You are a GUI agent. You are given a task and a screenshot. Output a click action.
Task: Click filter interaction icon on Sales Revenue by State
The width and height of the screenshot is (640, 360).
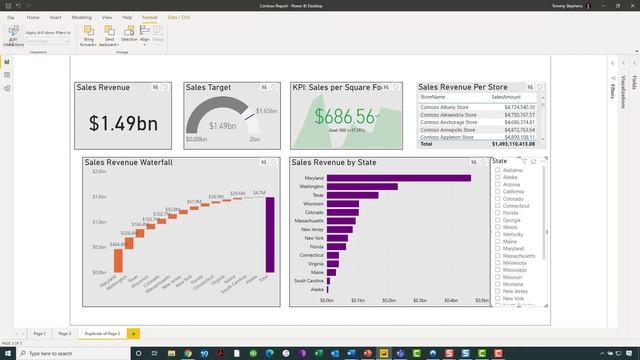click(473, 162)
